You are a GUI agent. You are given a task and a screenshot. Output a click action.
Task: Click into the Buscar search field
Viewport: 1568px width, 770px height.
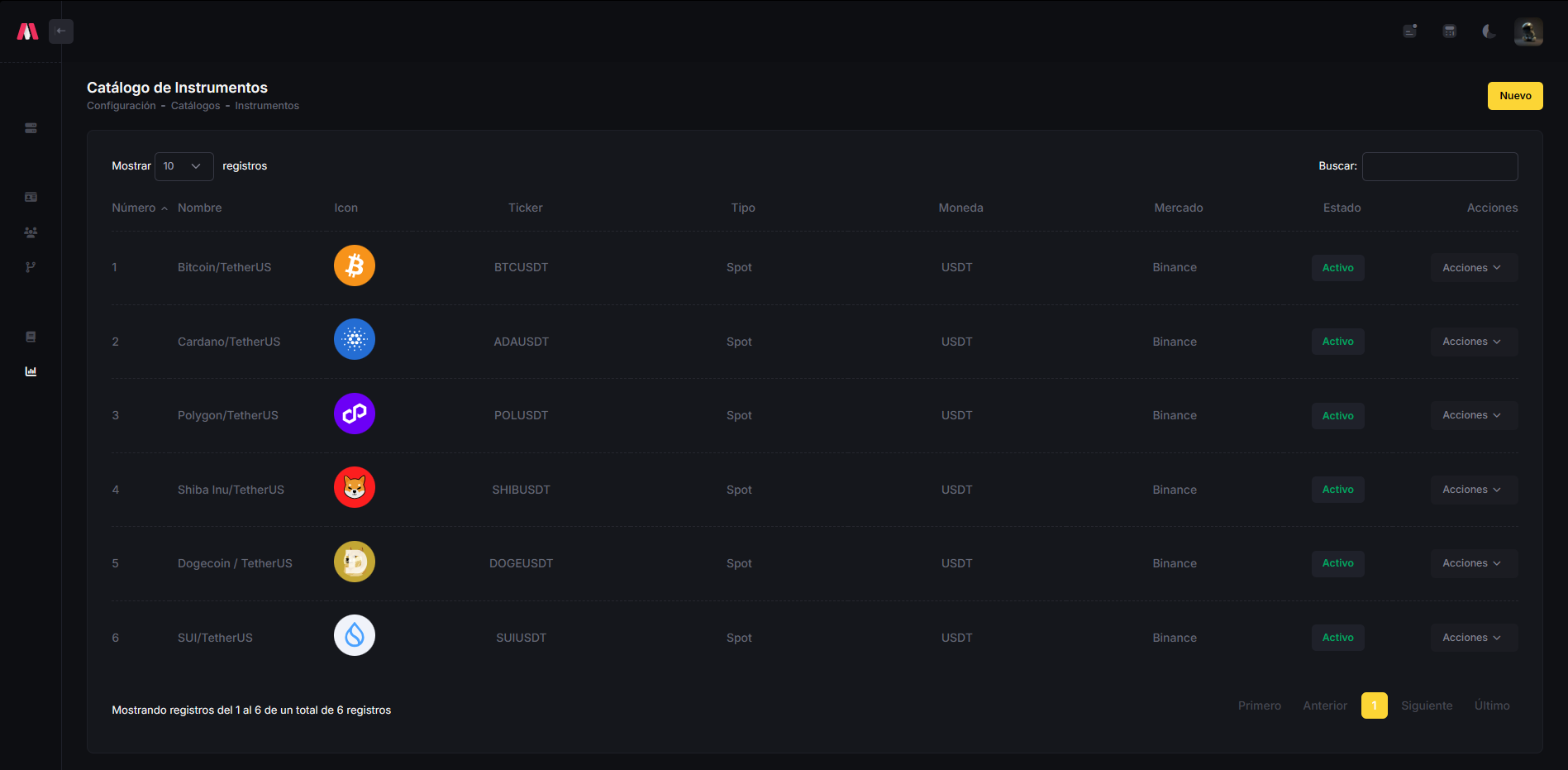(x=1439, y=166)
